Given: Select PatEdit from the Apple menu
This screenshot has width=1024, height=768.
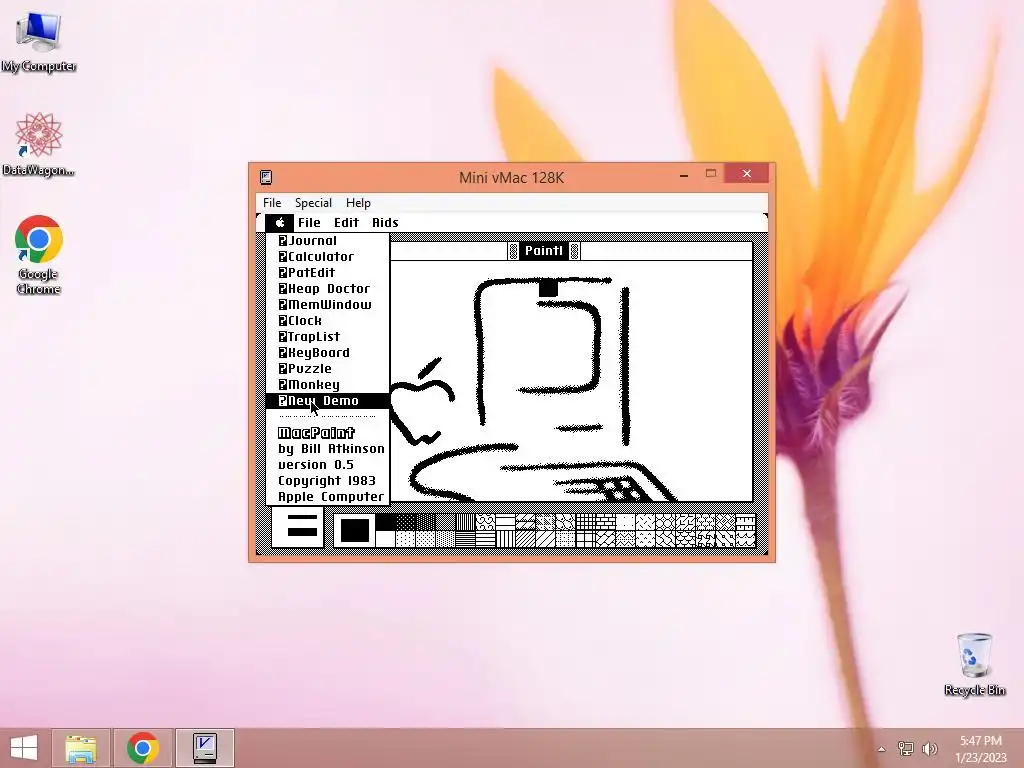Looking at the screenshot, I should point(327,272).
